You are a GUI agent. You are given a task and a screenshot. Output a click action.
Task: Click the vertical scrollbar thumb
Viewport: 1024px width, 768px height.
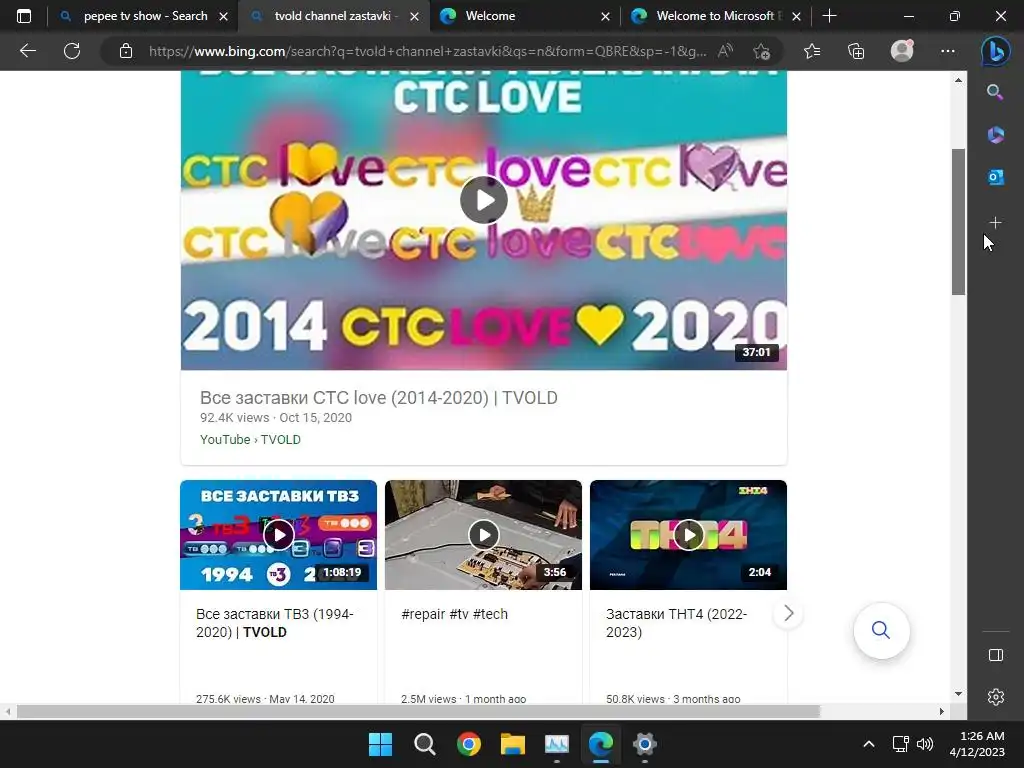pos(958,222)
